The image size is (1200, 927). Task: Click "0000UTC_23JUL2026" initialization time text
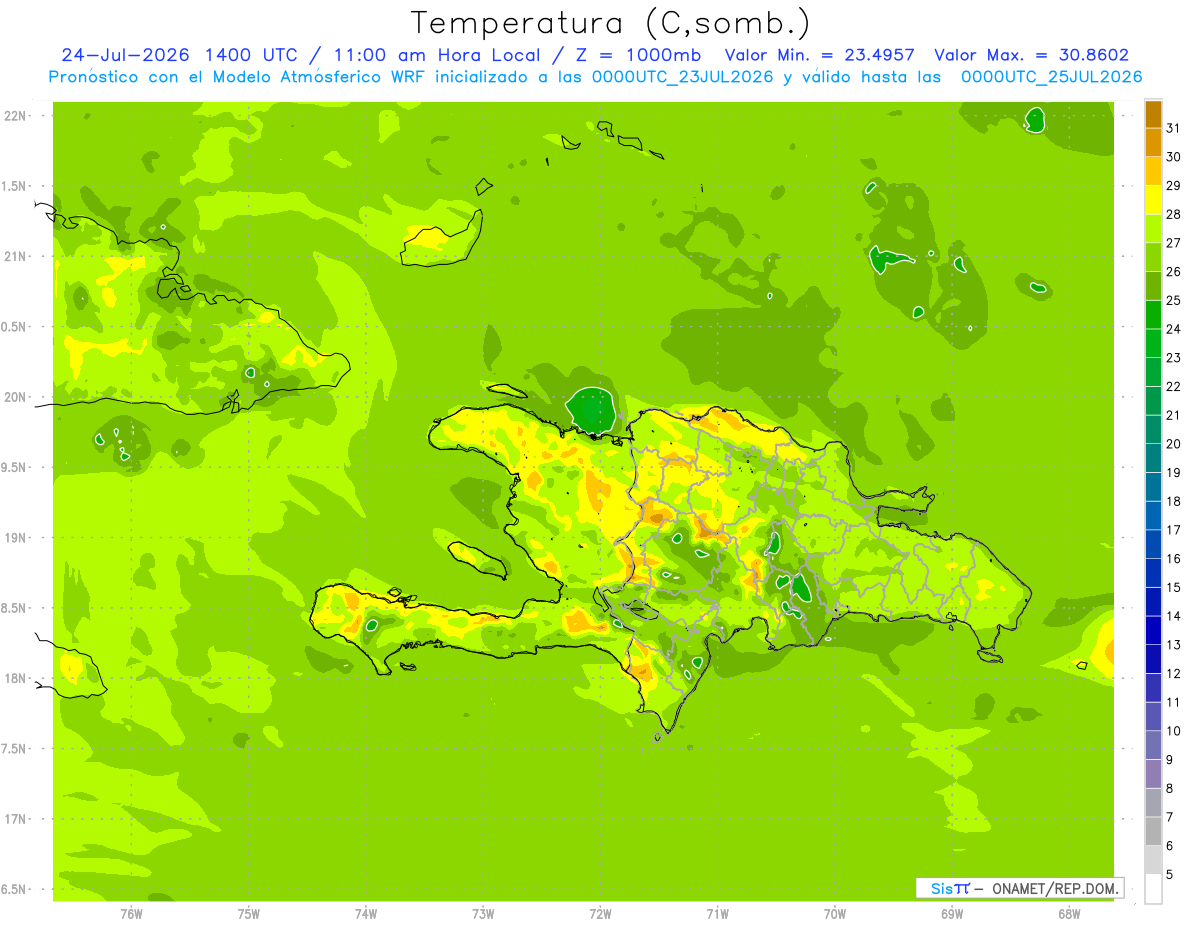(x=683, y=77)
